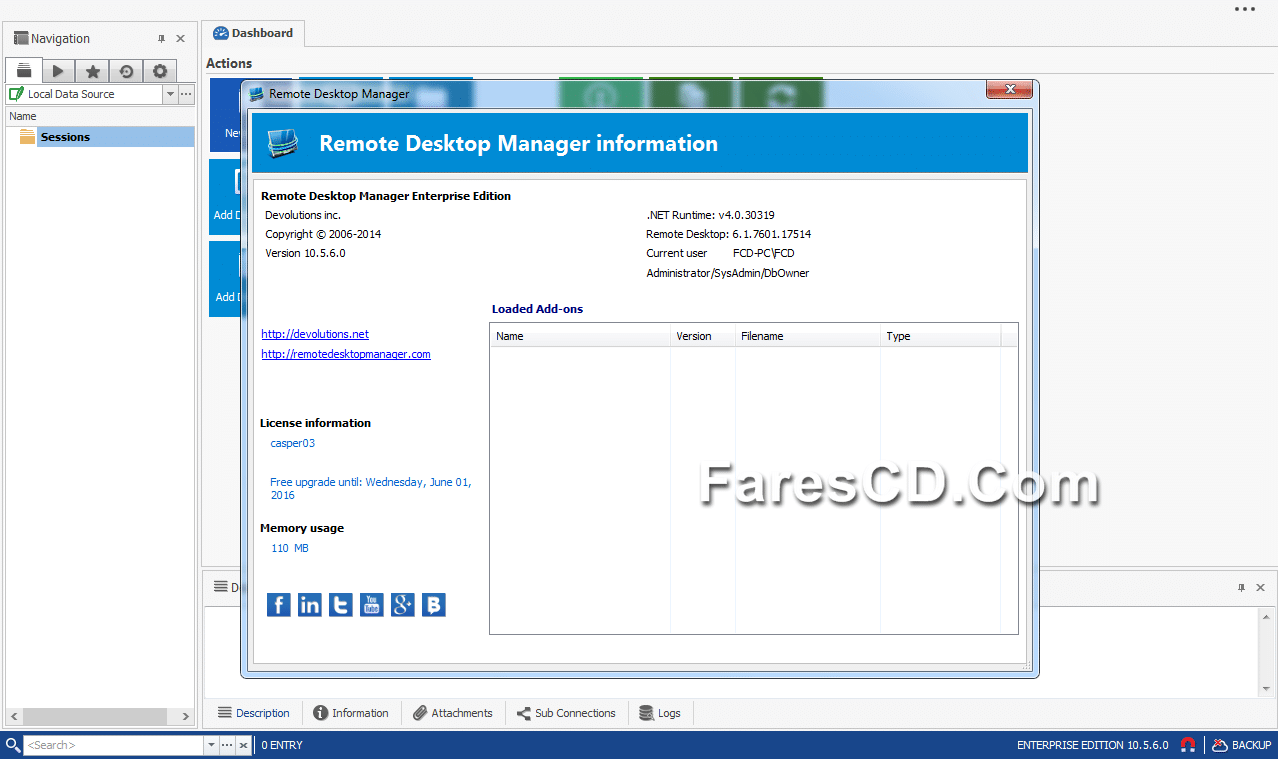Click the data source ellipsis button

click(x=186, y=94)
